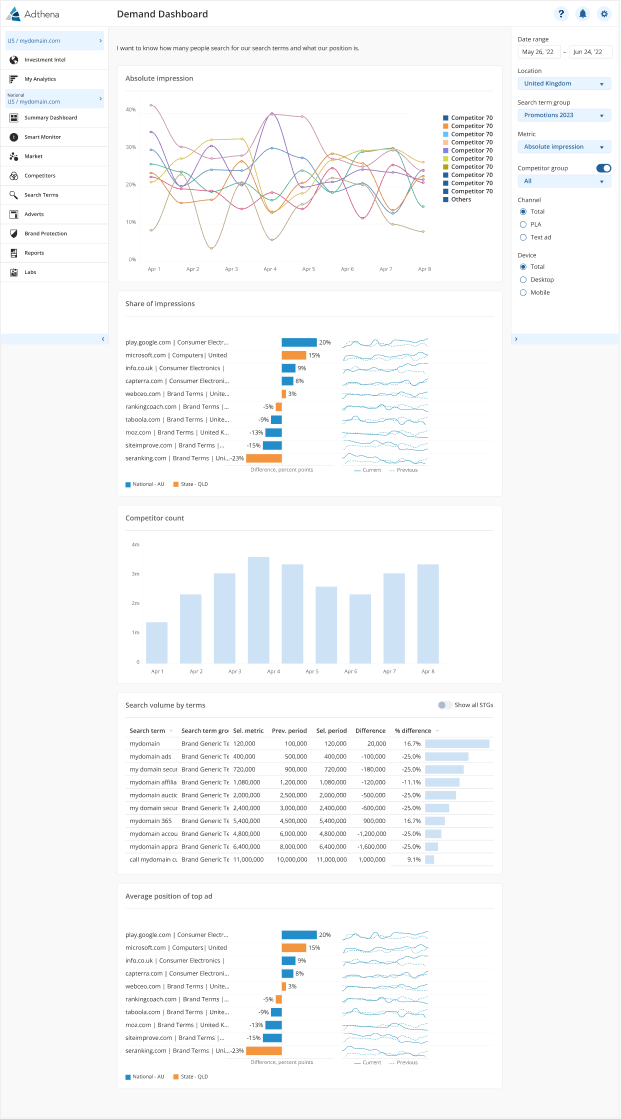This screenshot has height=1119, width=621.
Task: Click the notifications bell icon
Action: tap(583, 14)
